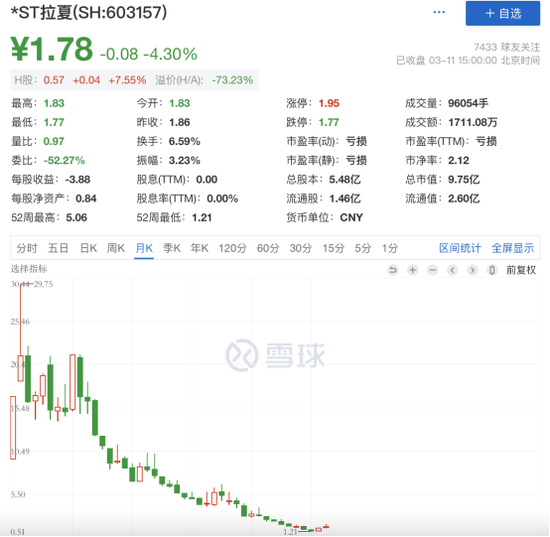Open the 年K chart tab

[200, 248]
